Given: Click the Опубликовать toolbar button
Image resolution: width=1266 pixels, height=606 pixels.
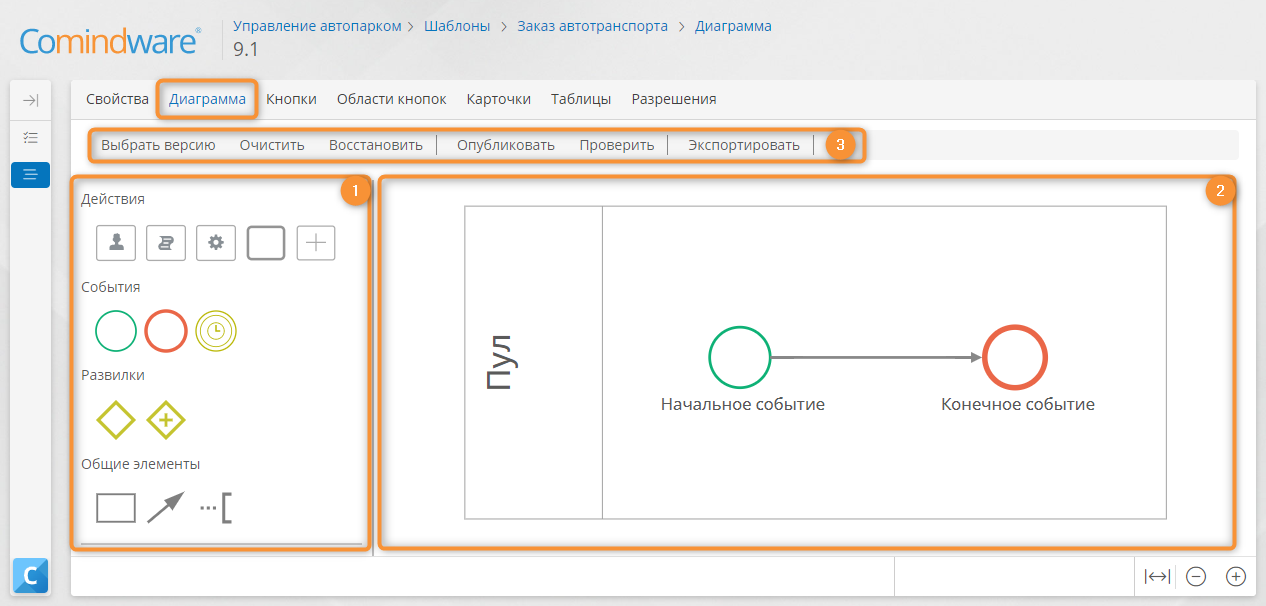Looking at the screenshot, I should [506, 145].
